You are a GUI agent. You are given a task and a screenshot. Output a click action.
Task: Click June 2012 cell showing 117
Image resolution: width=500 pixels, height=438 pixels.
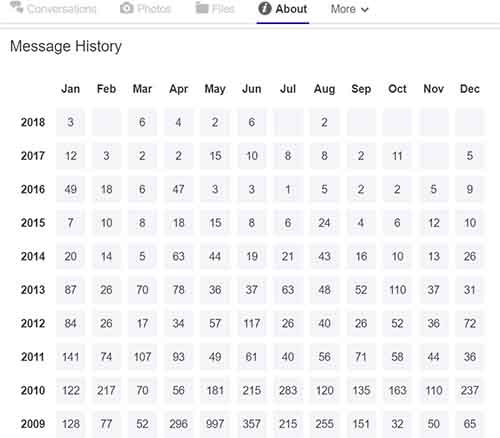click(252, 323)
